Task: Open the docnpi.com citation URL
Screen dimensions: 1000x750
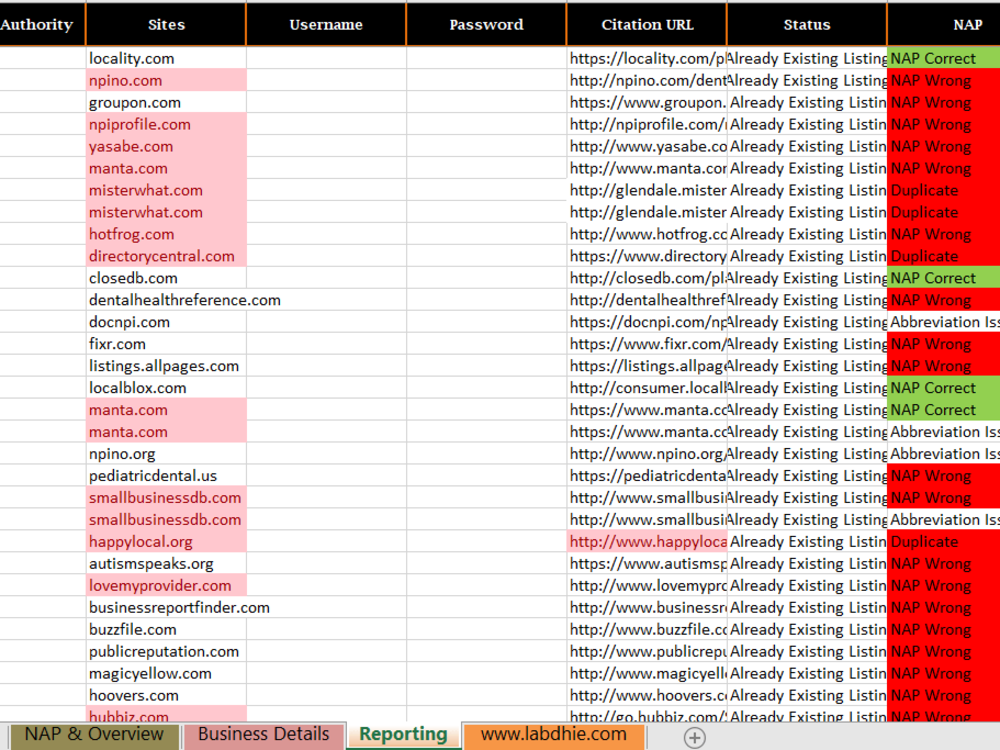Action: pyautogui.click(x=647, y=322)
